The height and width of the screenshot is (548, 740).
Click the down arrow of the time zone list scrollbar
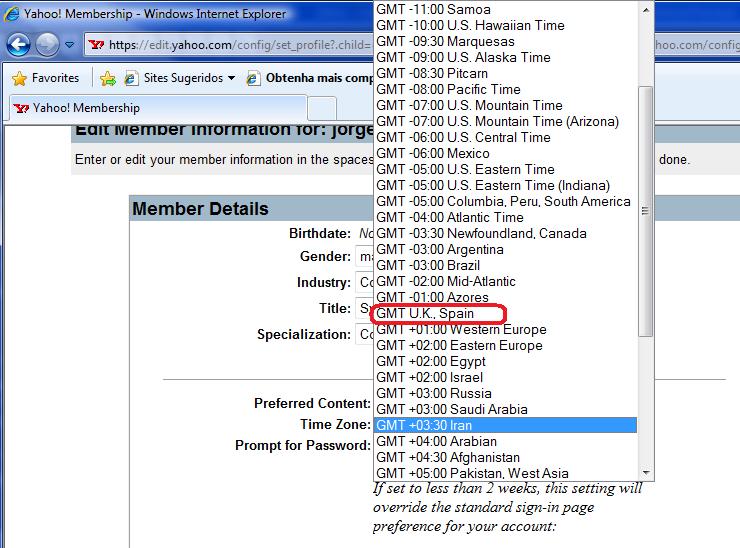645,473
